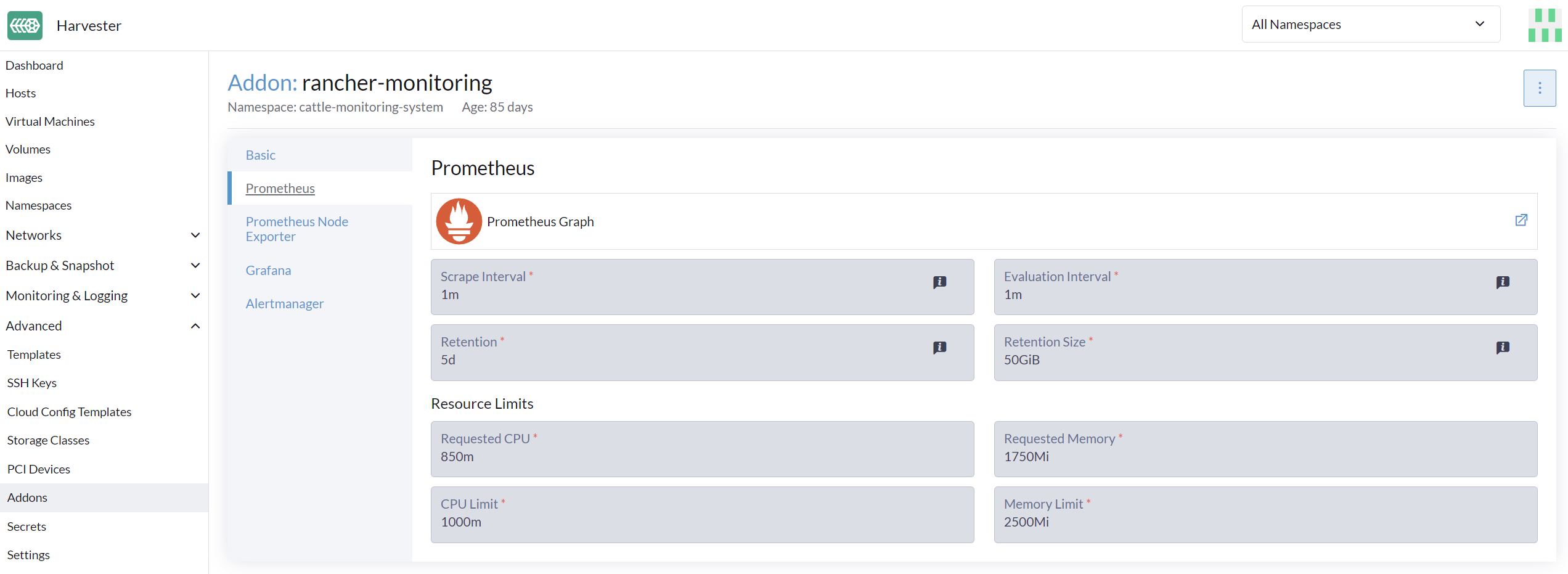This screenshot has height=574, width=1568.
Task: Open the three-dot actions menu
Action: coord(1539,88)
